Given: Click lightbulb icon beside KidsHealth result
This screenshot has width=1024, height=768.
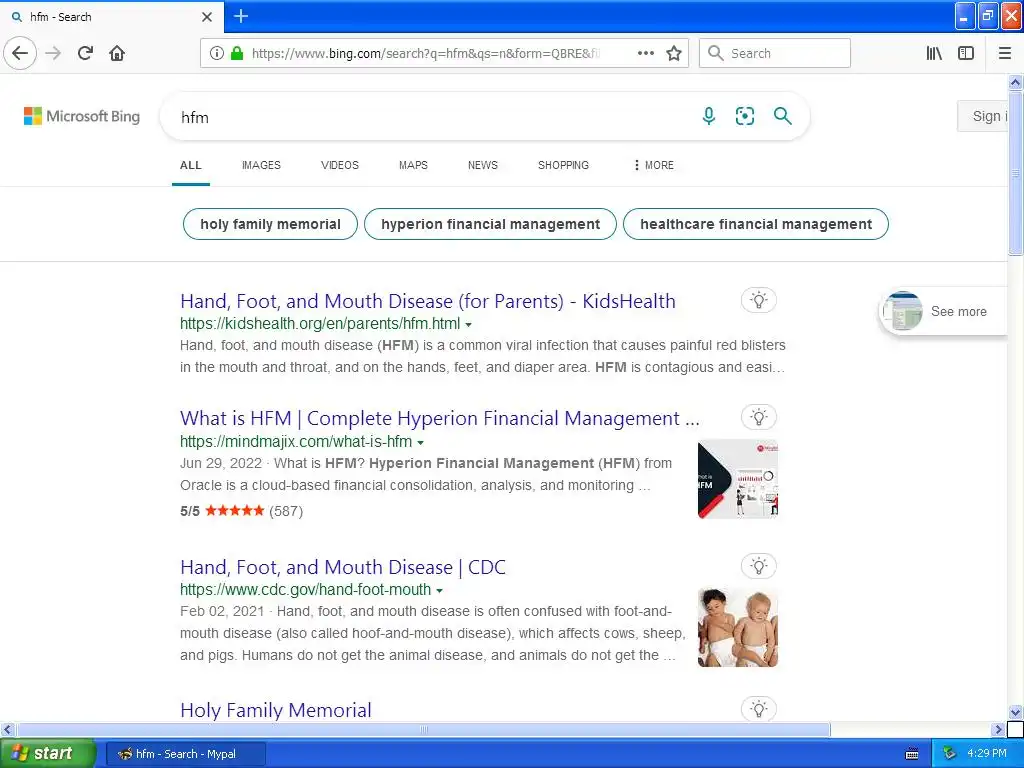Looking at the screenshot, I should (759, 300).
